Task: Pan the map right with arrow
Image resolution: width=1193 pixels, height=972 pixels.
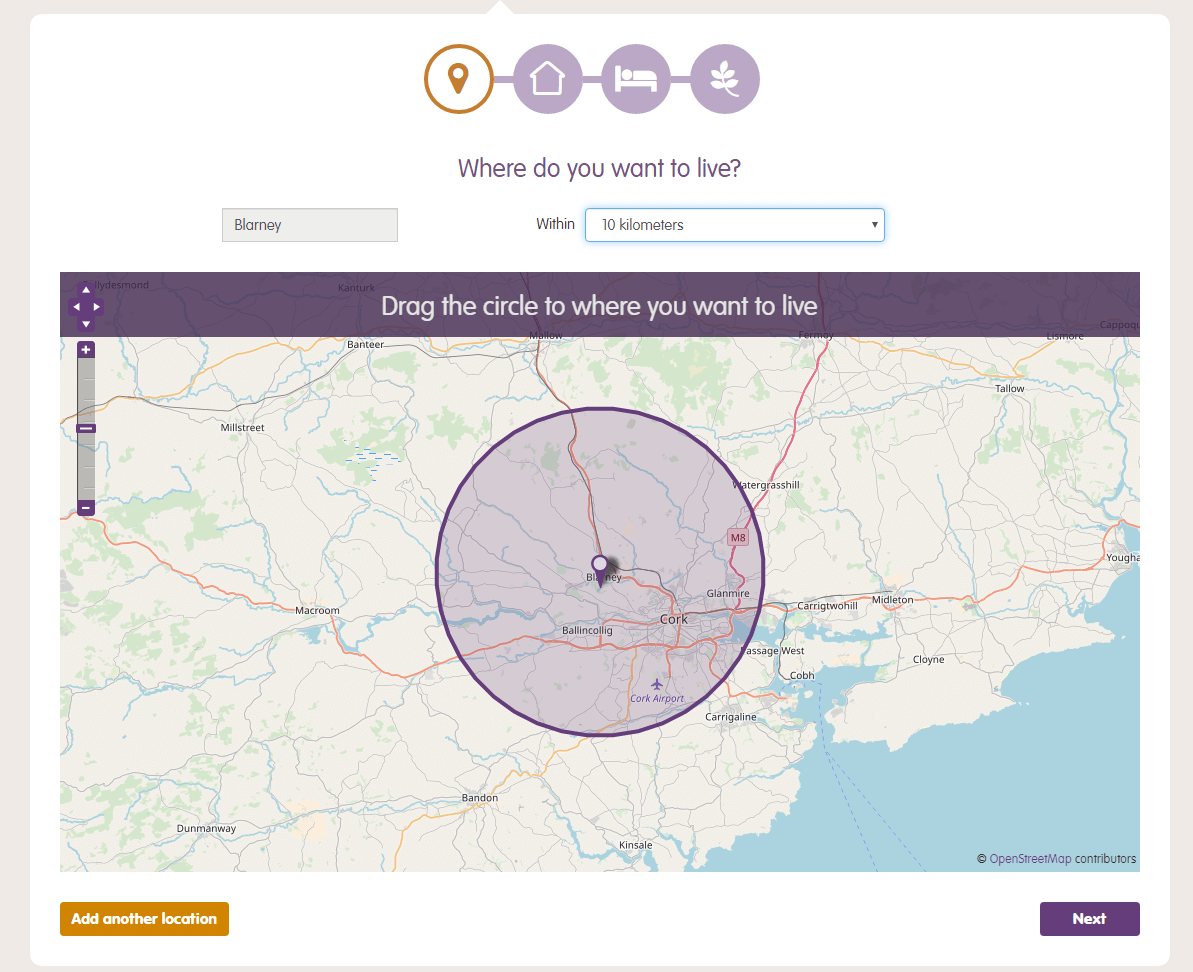Action: pyautogui.click(x=97, y=307)
